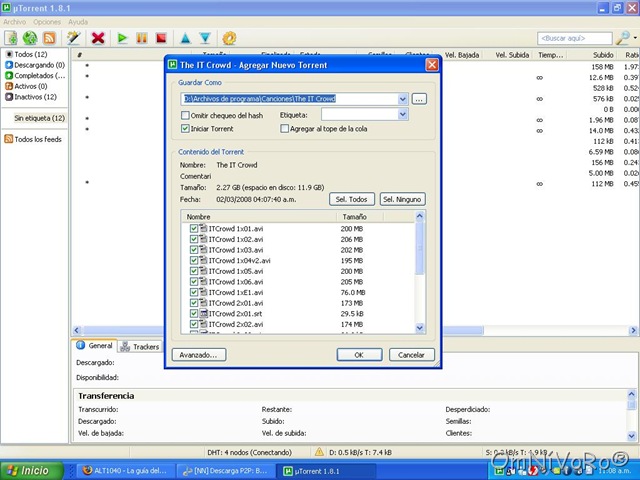Select Inactivos (12) category
Screen dimensions: 640x480
click(x=31, y=97)
